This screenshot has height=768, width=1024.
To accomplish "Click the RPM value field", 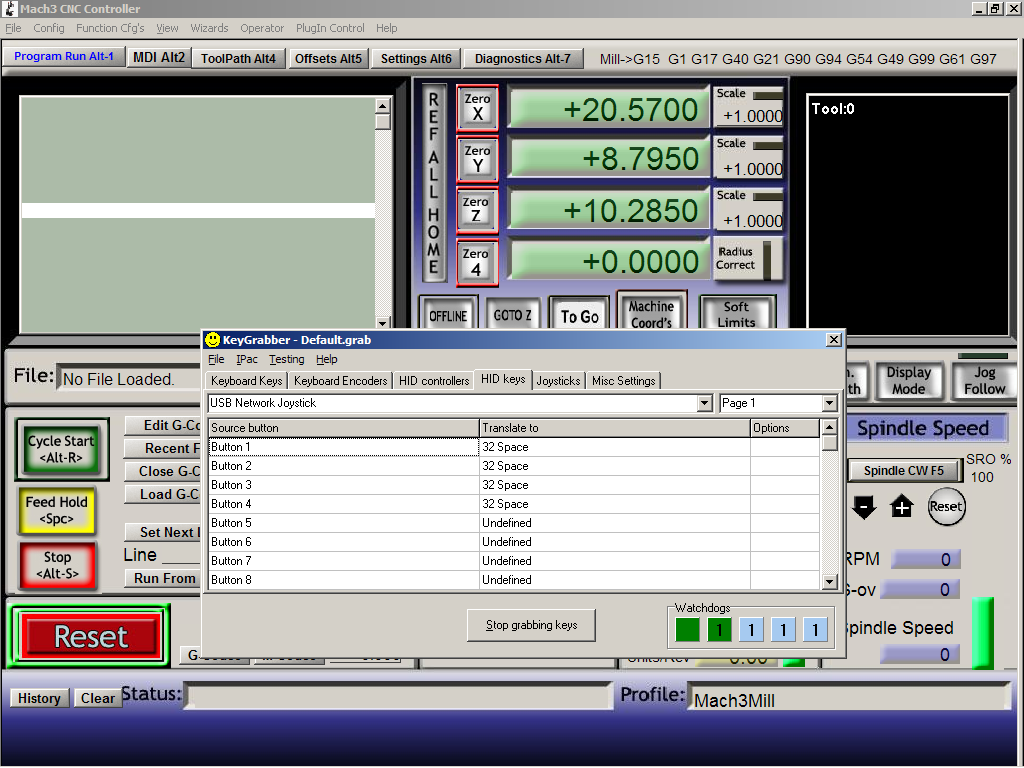I will [x=926, y=560].
